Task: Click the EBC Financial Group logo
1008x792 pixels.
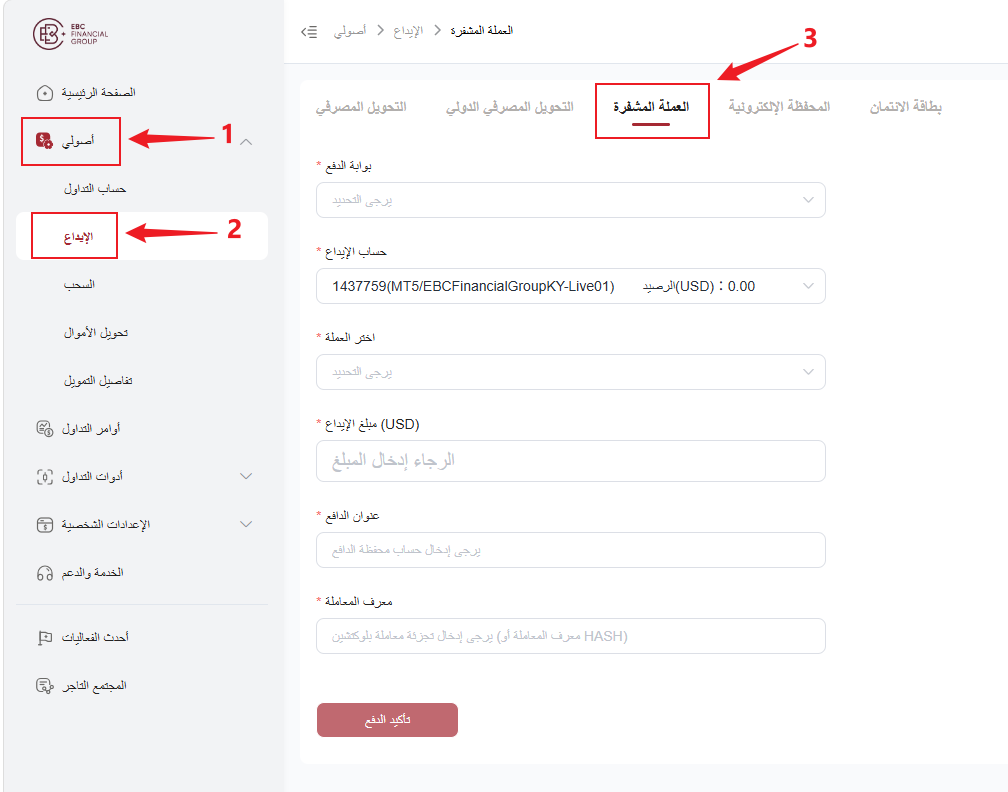Action: pos(71,34)
